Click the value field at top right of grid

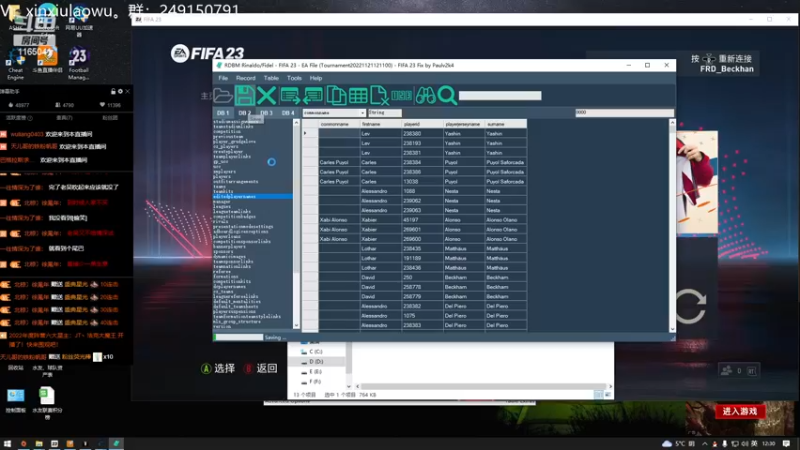click(x=624, y=113)
